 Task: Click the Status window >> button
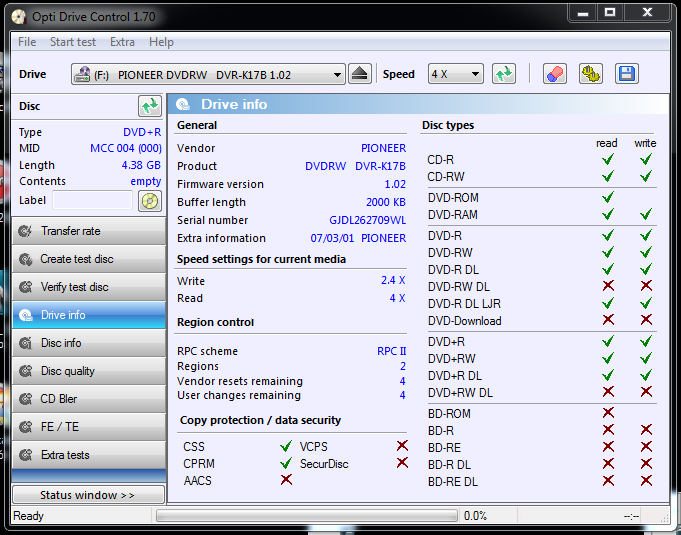click(89, 495)
